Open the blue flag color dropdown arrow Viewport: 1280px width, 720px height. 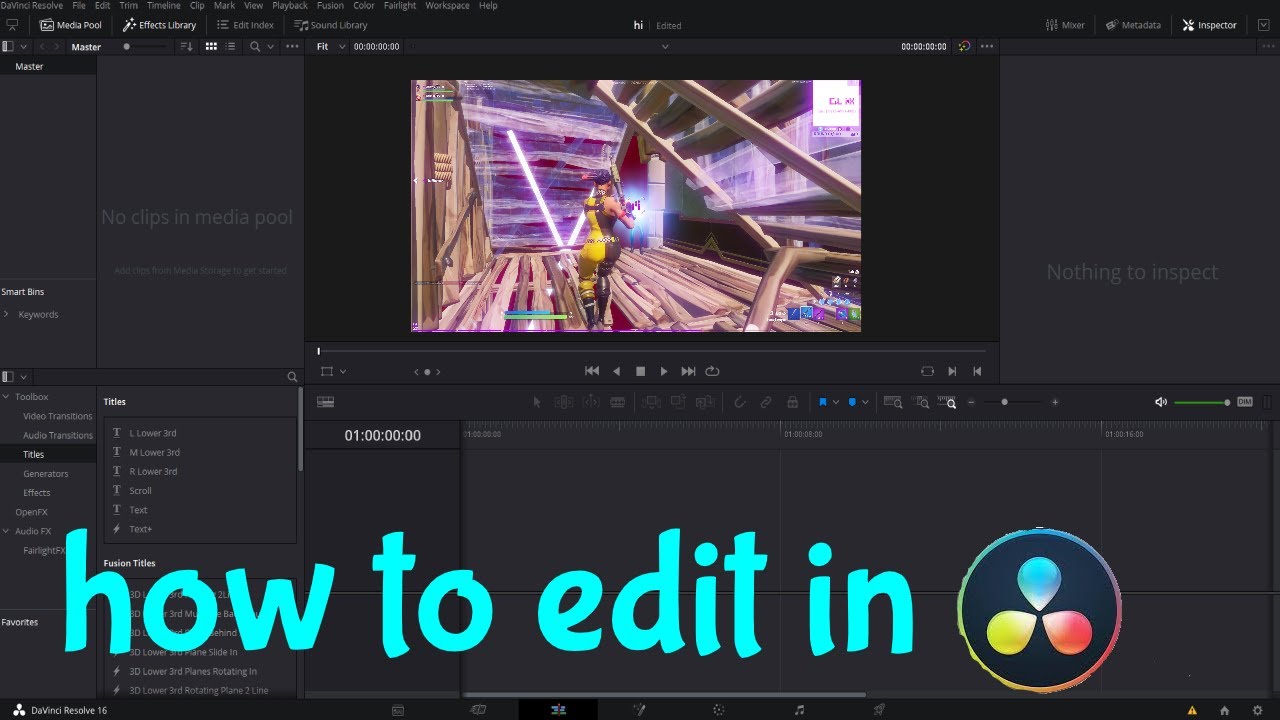pyautogui.click(x=837, y=402)
